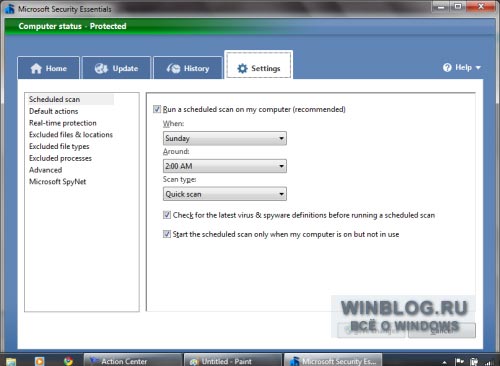The width and height of the screenshot is (500, 366).
Task: Toggle Start scan only when not in use checkbox
Action: (x=167, y=234)
